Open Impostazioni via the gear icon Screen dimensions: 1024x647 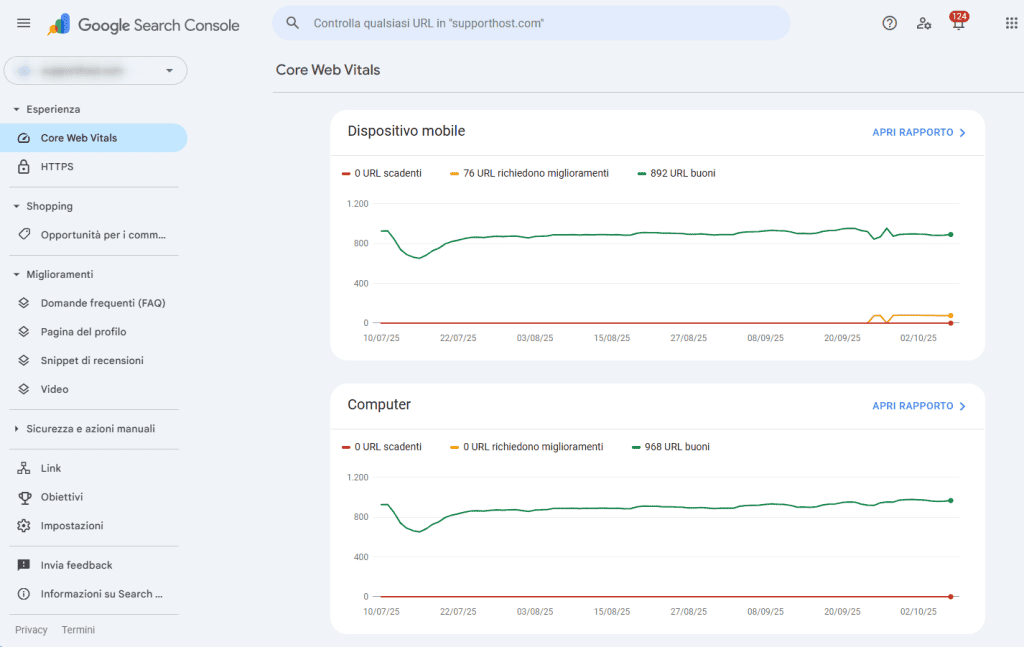tap(22, 525)
